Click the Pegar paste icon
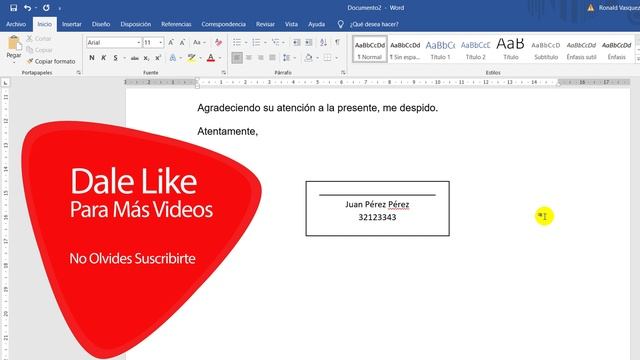The image size is (640, 360). tap(14, 43)
